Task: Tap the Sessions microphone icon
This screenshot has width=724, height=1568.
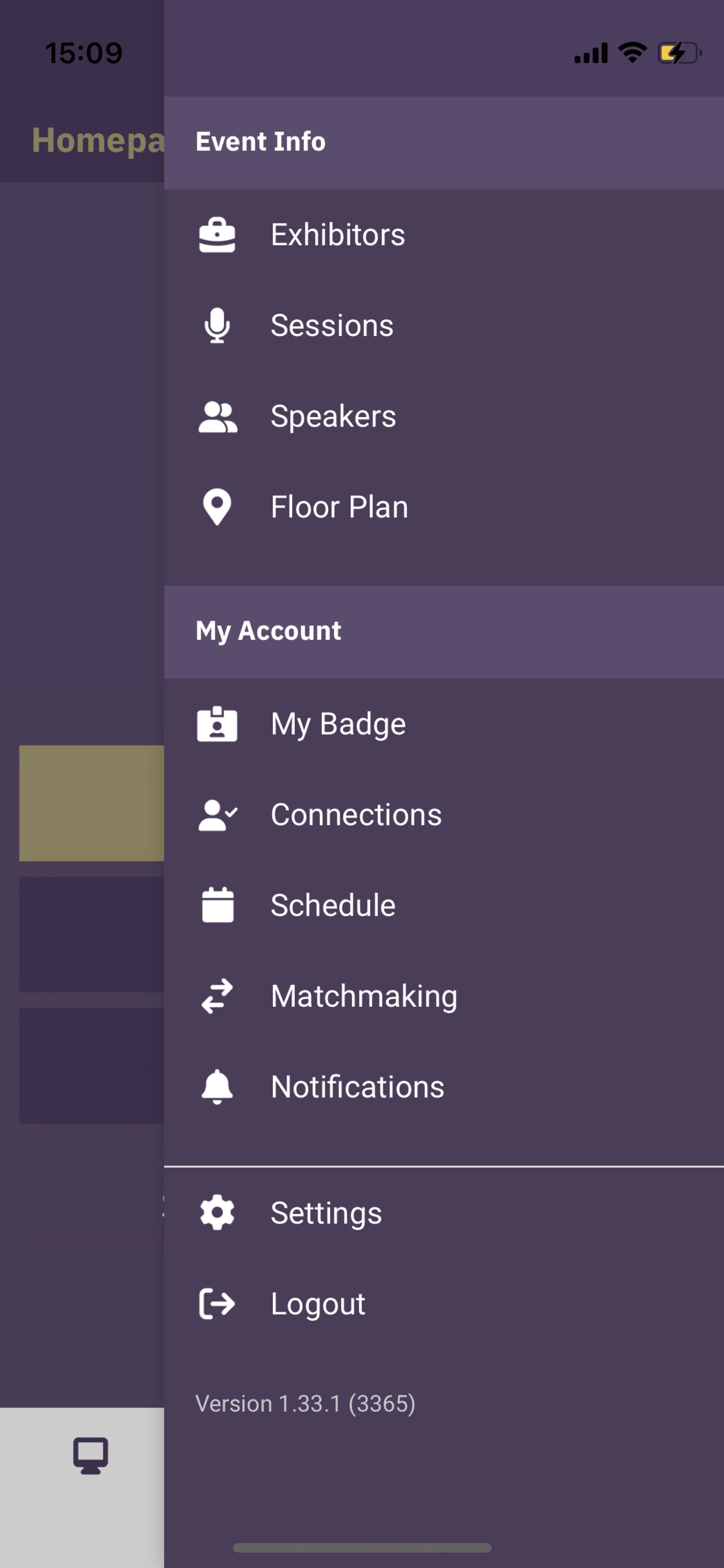Action: [x=217, y=325]
